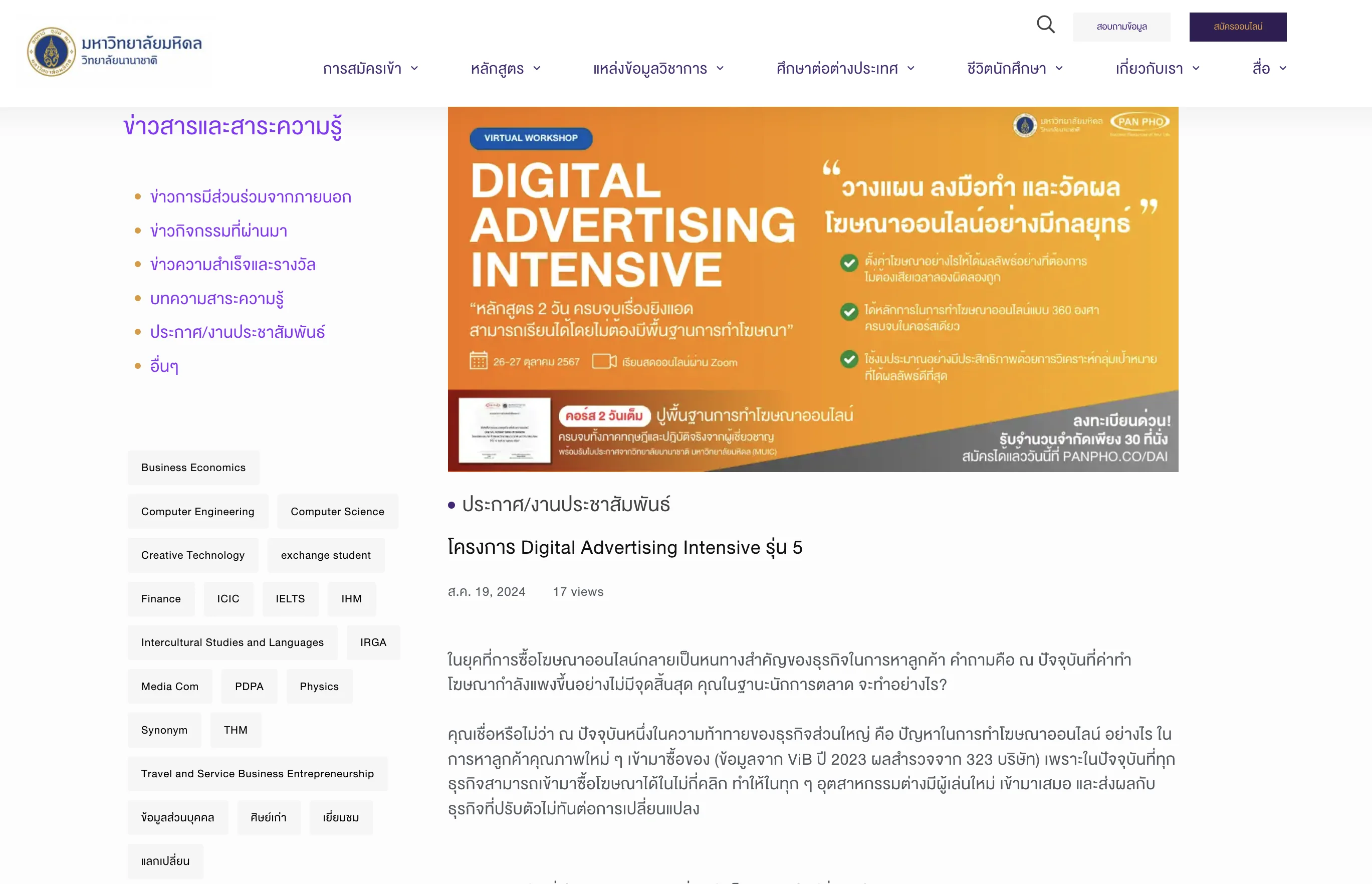Select the Physics tag

click(x=319, y=687)
